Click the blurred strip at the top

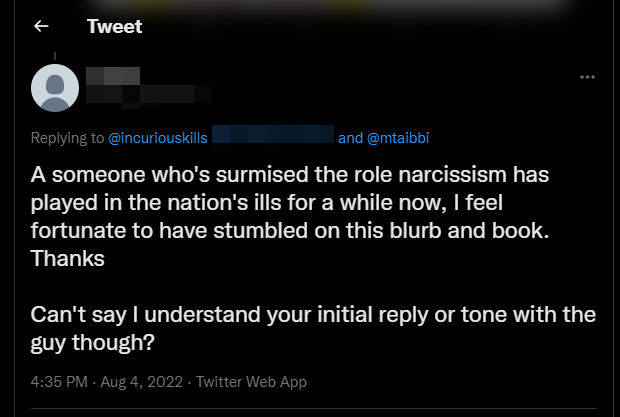[310, 4]
